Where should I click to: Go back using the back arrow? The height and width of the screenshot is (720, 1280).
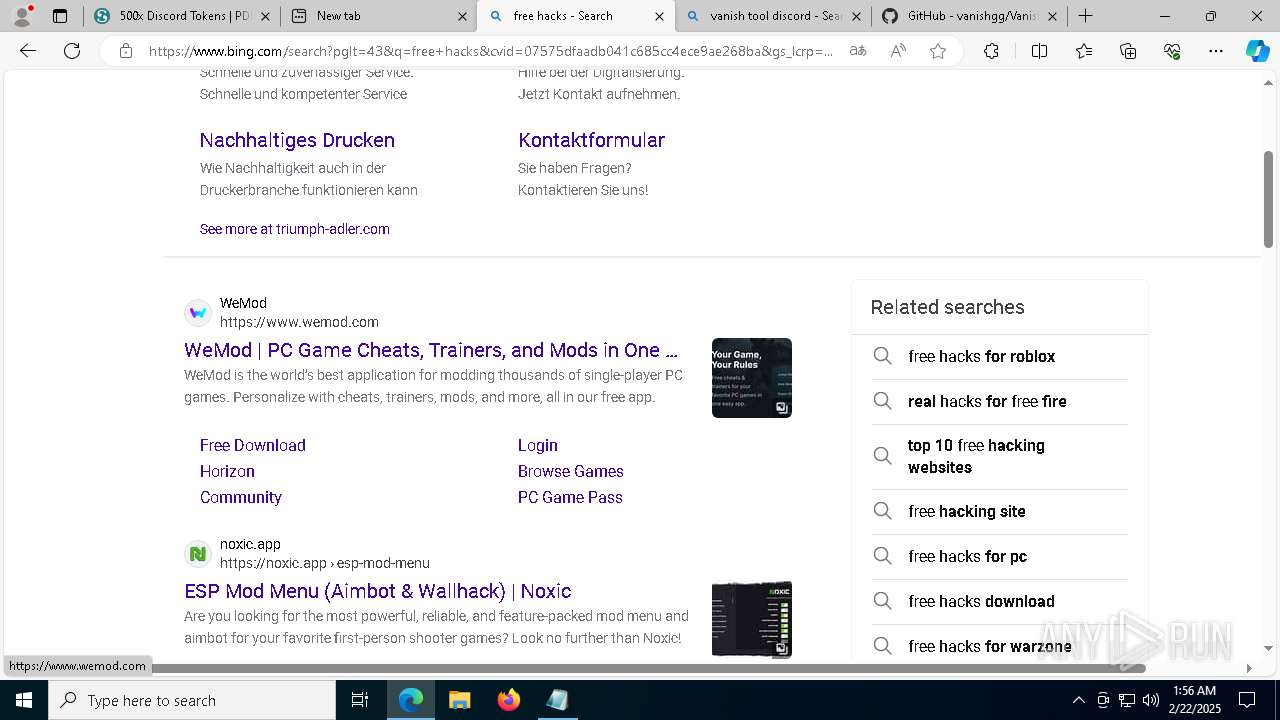(x=28, y=51)
